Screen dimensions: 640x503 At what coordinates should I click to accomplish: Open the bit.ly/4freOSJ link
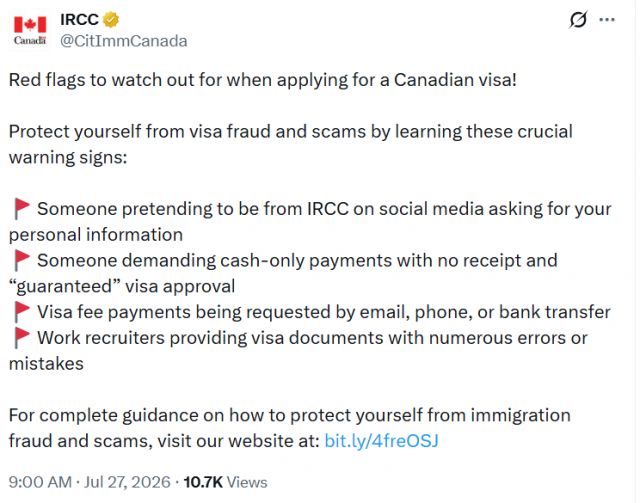click(x=381, y=441)
